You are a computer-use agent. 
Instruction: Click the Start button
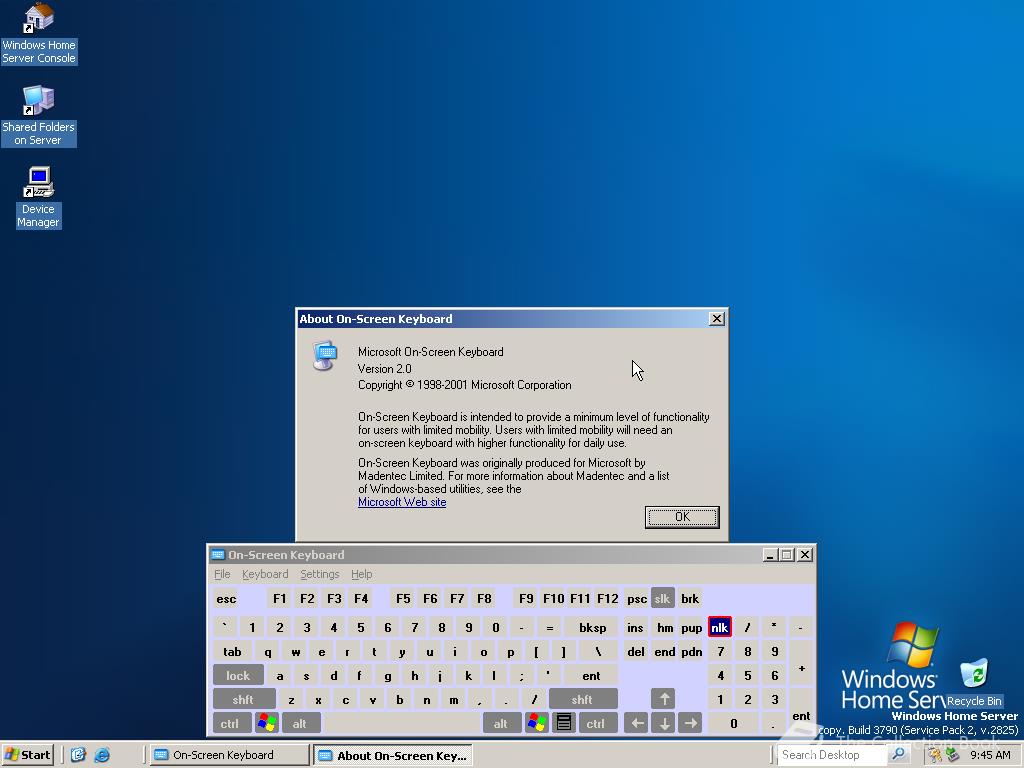pyautogui.click(x=27, y=755)
